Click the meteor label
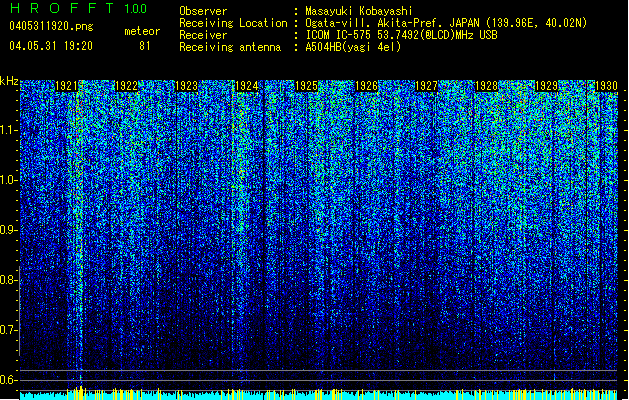The height and width of the screenshot is (400, 629). (142, 31)
